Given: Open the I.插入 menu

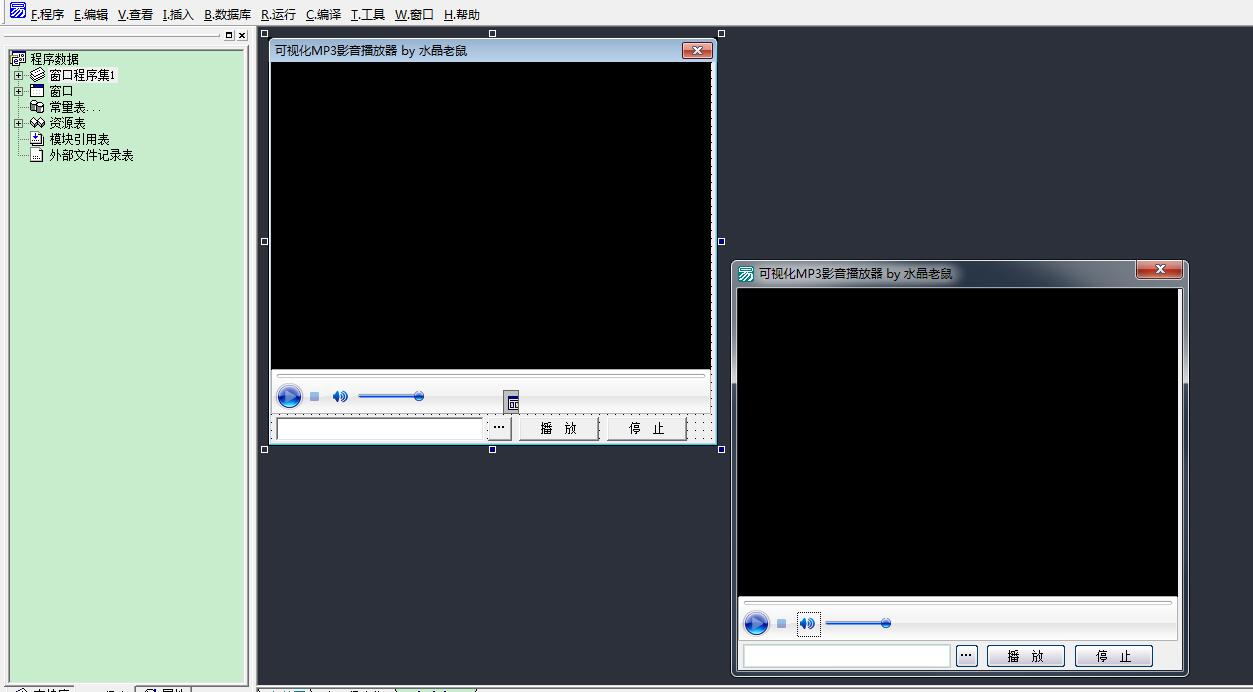Looking at the screenshot, I should click(x=178, y=15).
